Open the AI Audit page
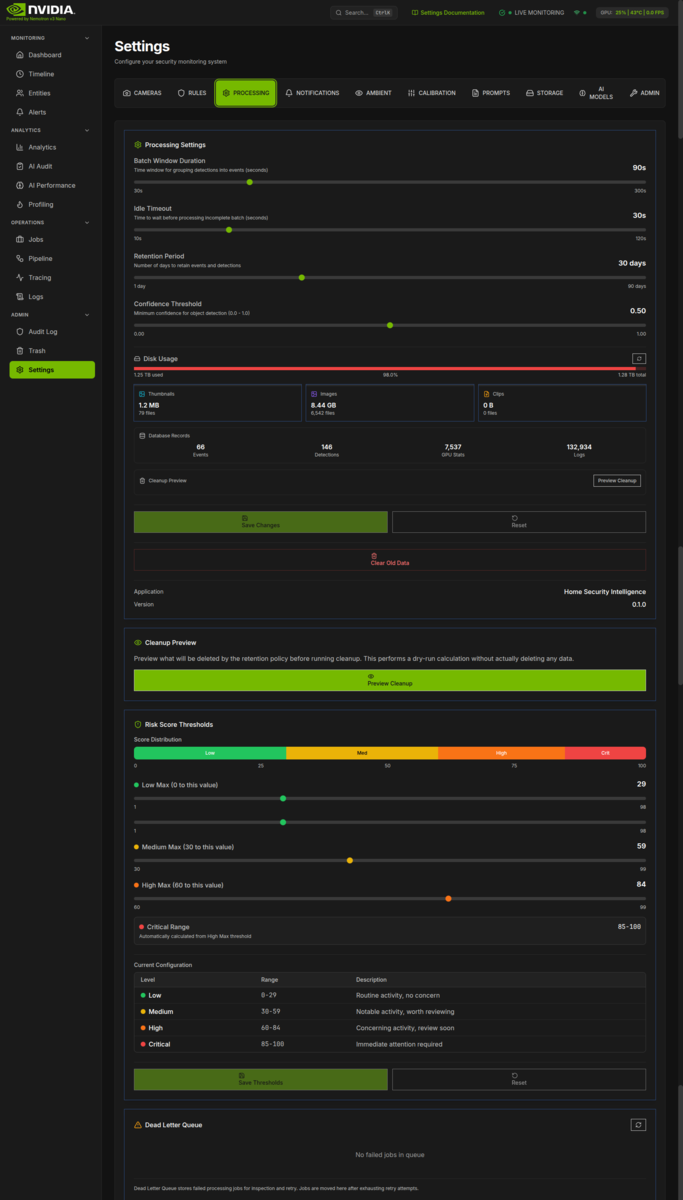The width and height of the screenshot is (683, 1200). 43,166
